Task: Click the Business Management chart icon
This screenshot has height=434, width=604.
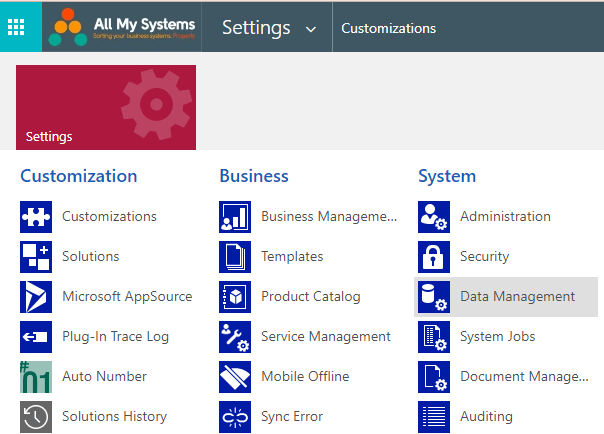Action: click(235, 217)
